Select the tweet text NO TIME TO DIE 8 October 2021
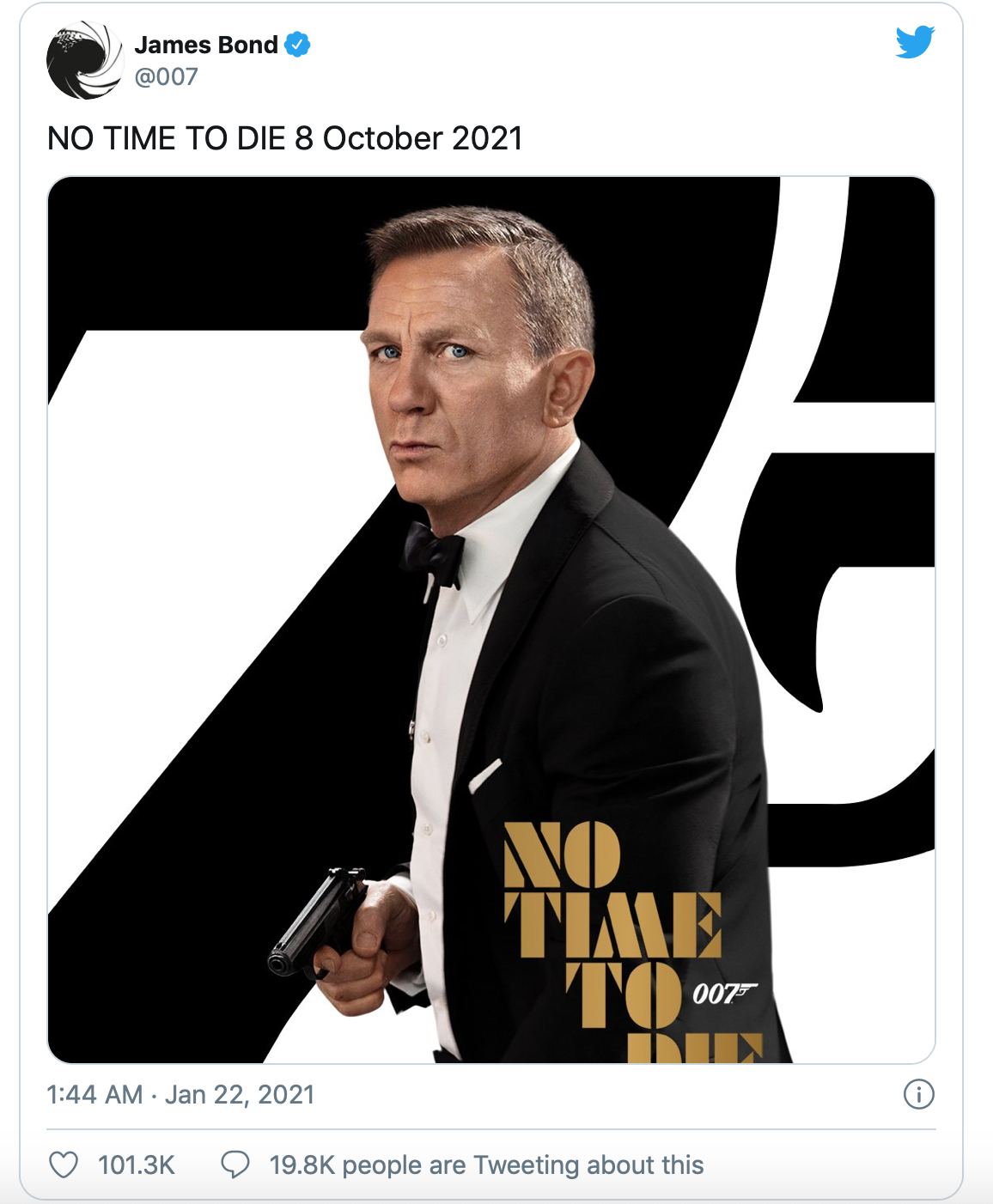Image resolution: width=993 pixels, height=1204 pixels. [284, 138]
